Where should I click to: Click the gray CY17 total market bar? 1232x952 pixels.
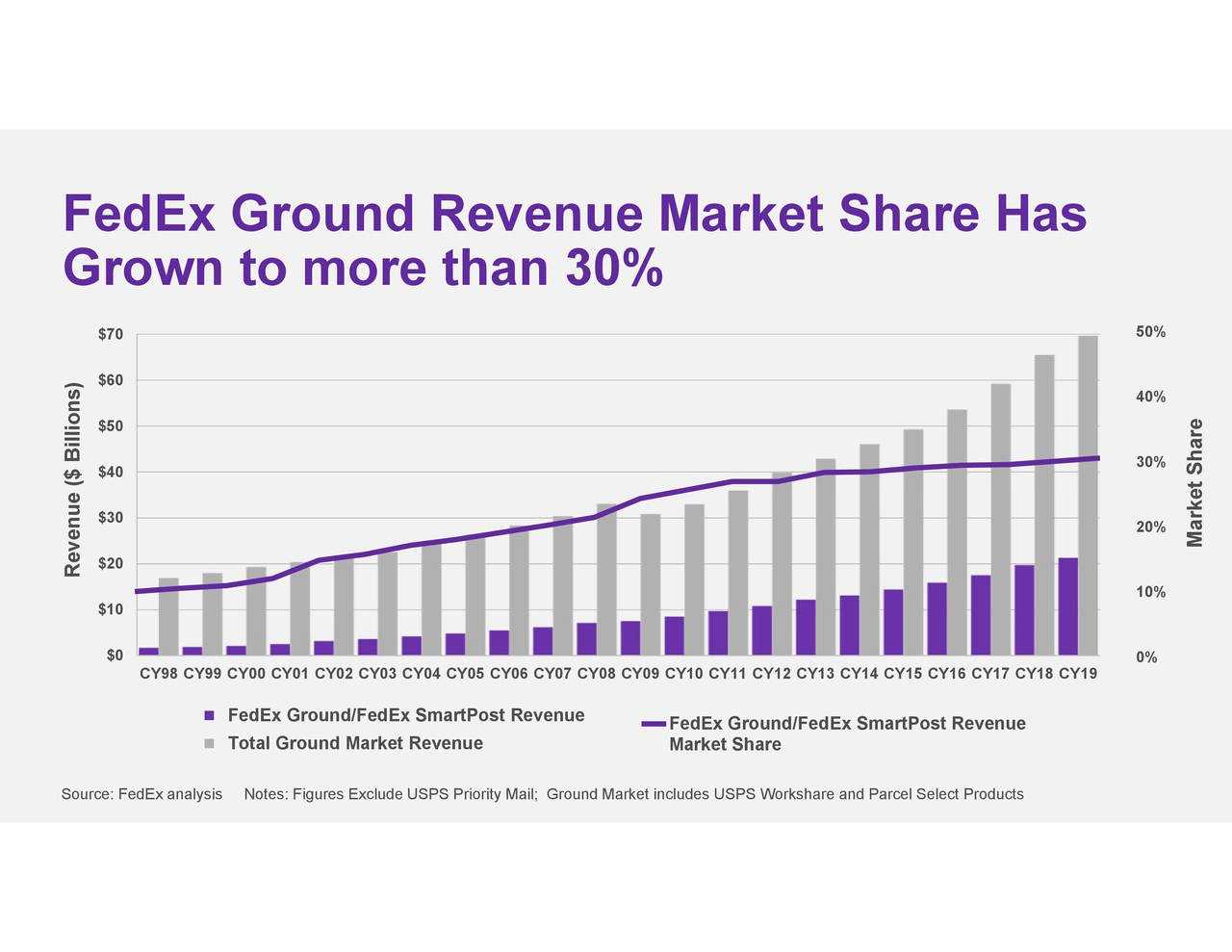(1001, 520)
